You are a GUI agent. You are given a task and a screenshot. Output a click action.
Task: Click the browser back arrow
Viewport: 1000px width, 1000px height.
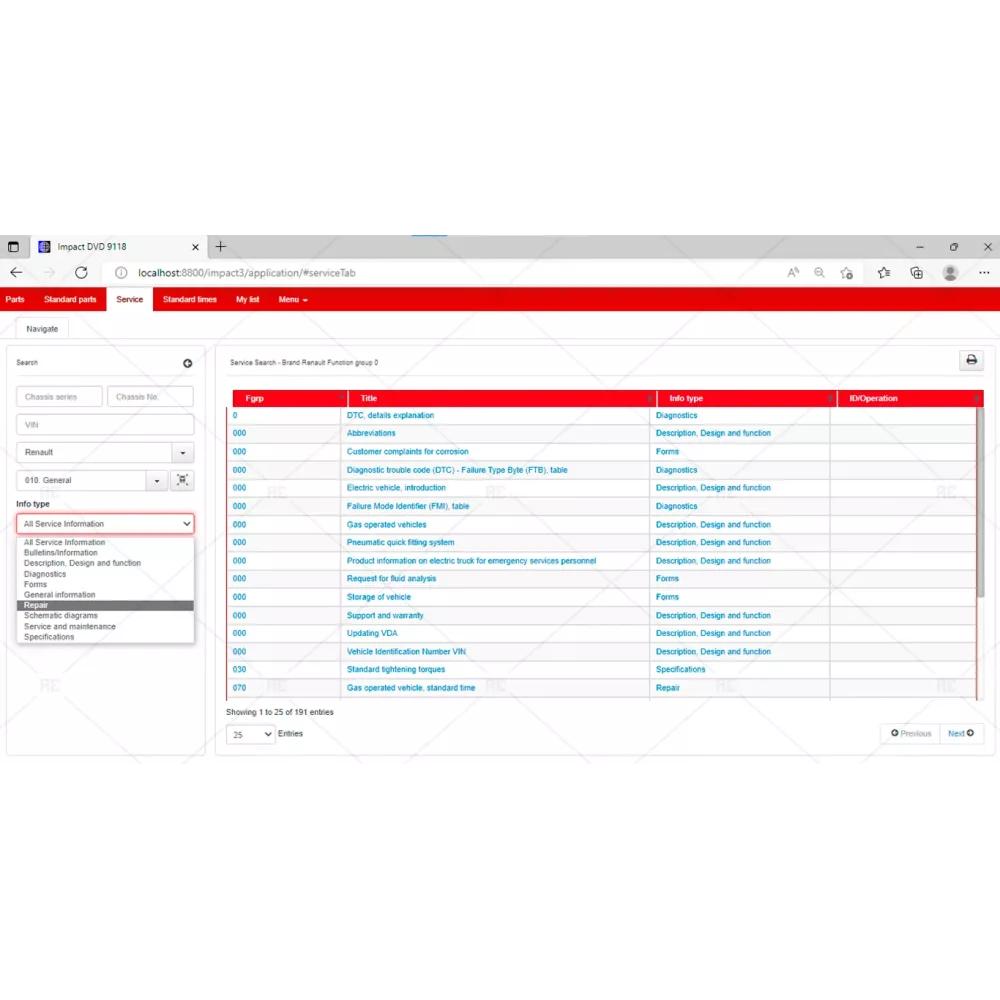(x=16, y=273)
